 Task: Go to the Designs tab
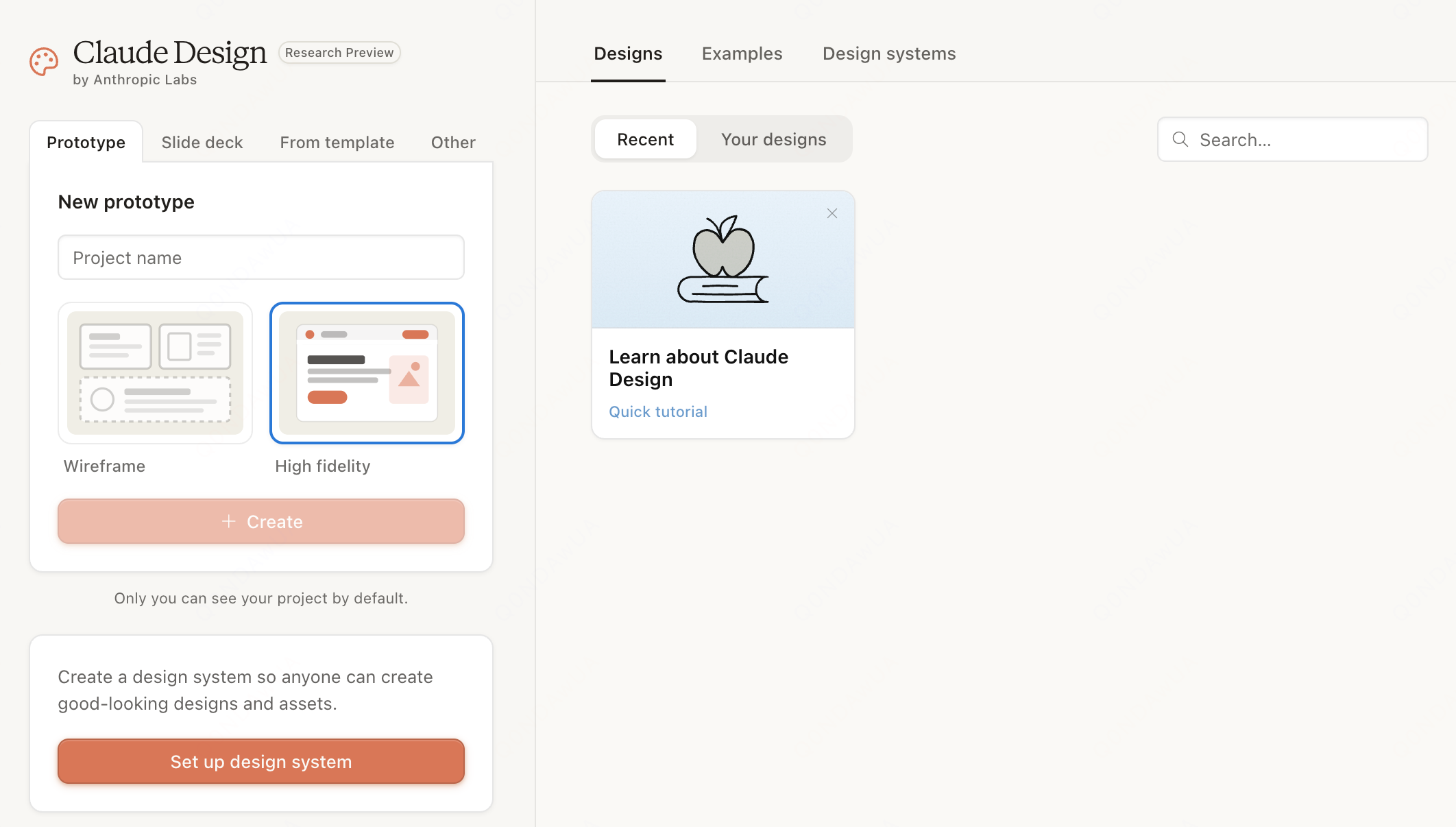628,53
